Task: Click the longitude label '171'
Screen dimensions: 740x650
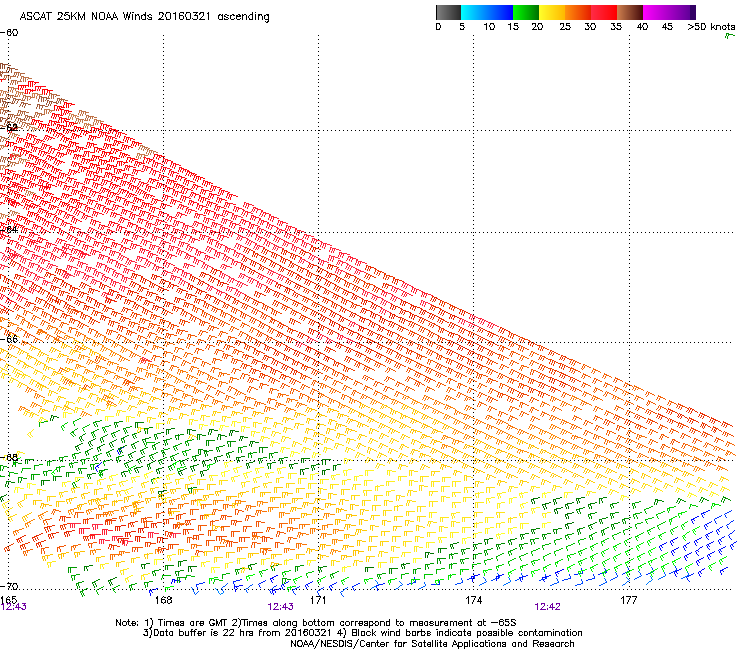Action: [x=318, y=600]
